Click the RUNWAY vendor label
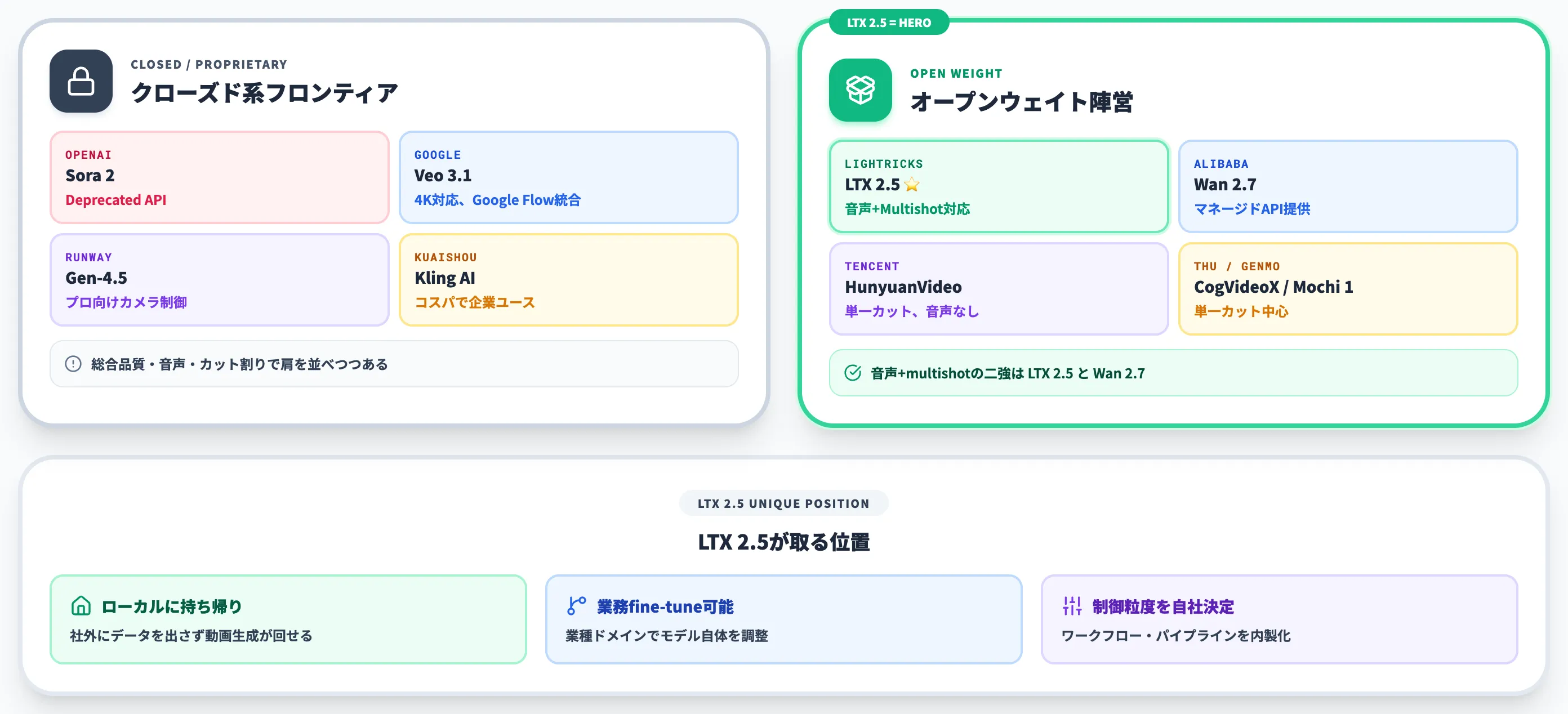 pyautogui.click(x=88, y=257)
